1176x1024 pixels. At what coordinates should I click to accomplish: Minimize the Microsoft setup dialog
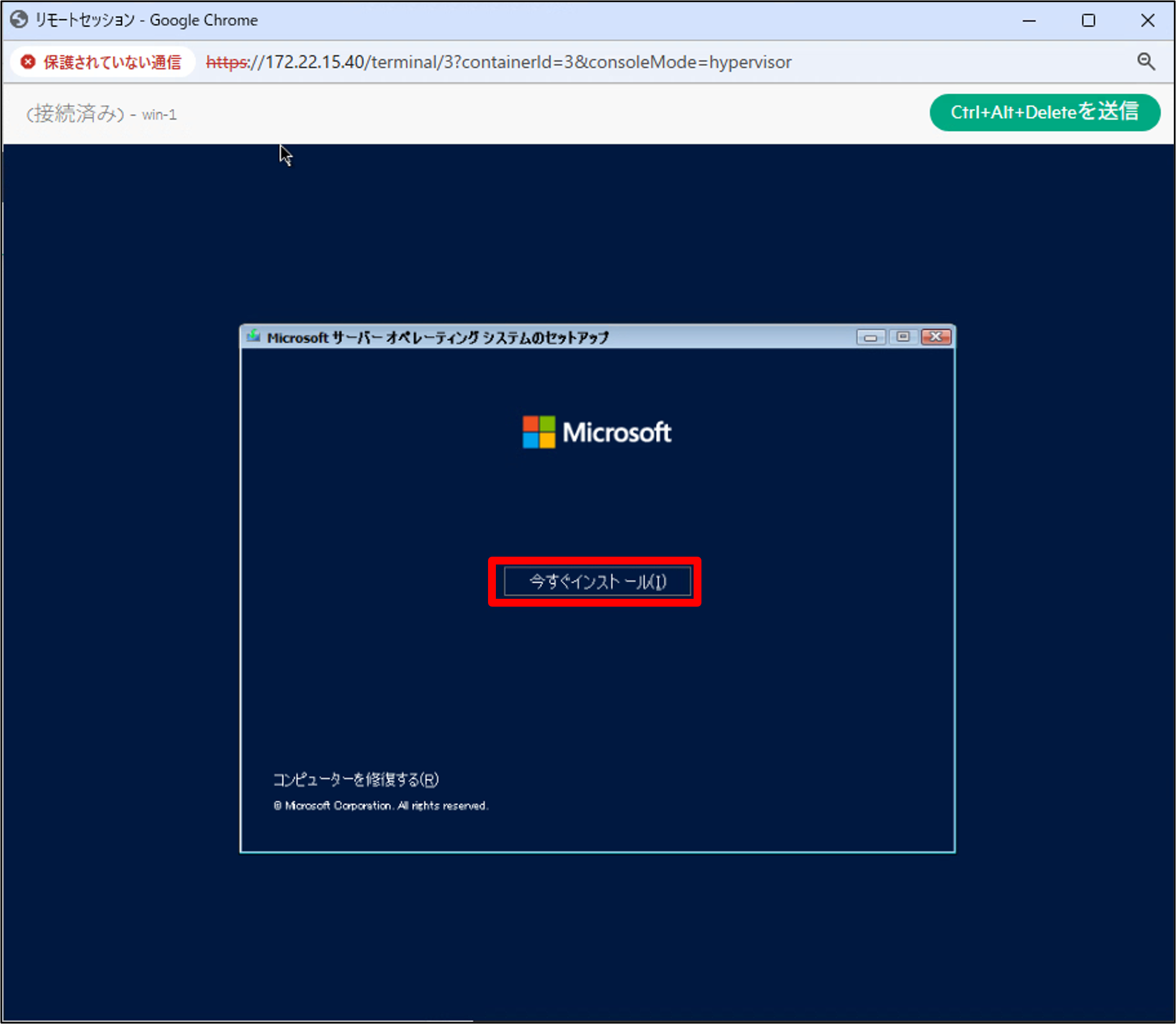(870, 337)
